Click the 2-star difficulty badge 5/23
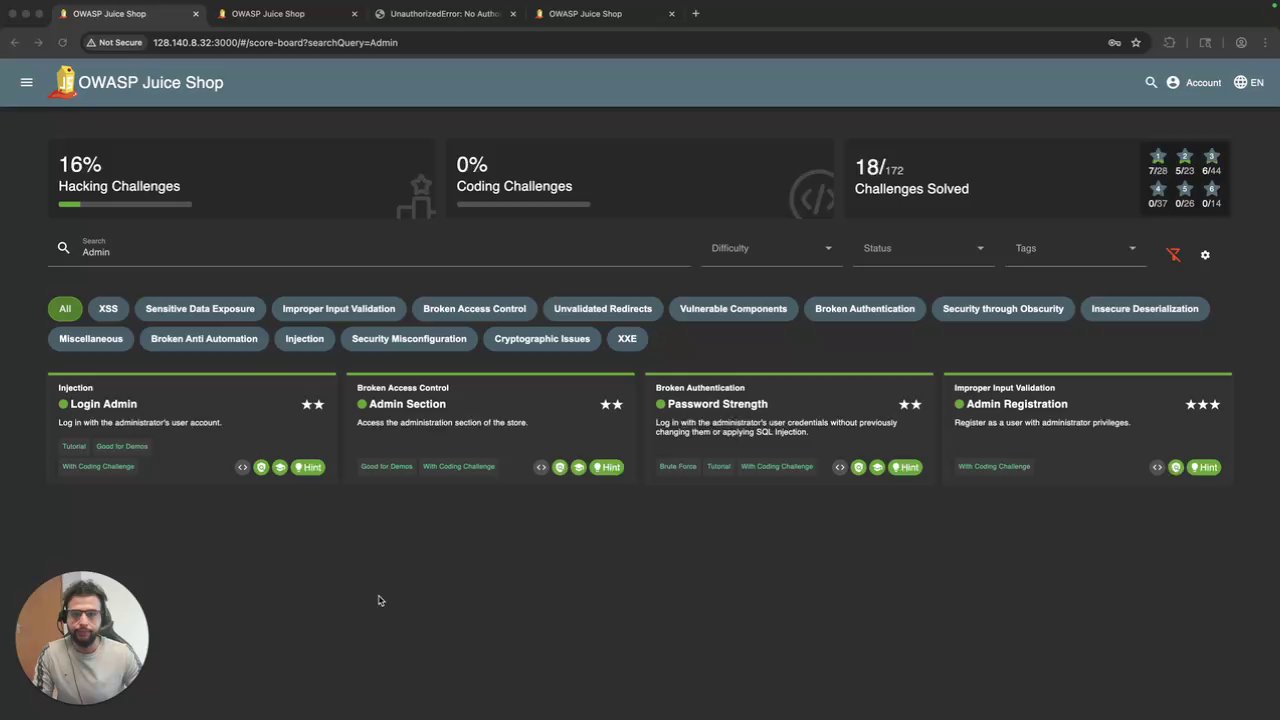The image size is (1280, 720). pyautogui.click(x=1185, y=163)
